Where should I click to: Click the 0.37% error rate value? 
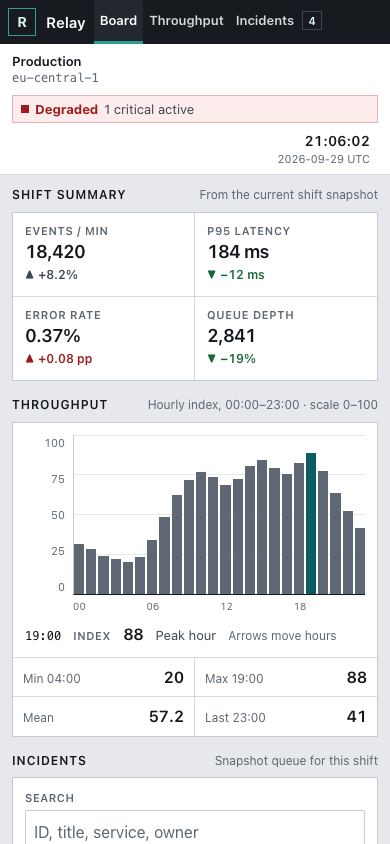coord(53,336)
